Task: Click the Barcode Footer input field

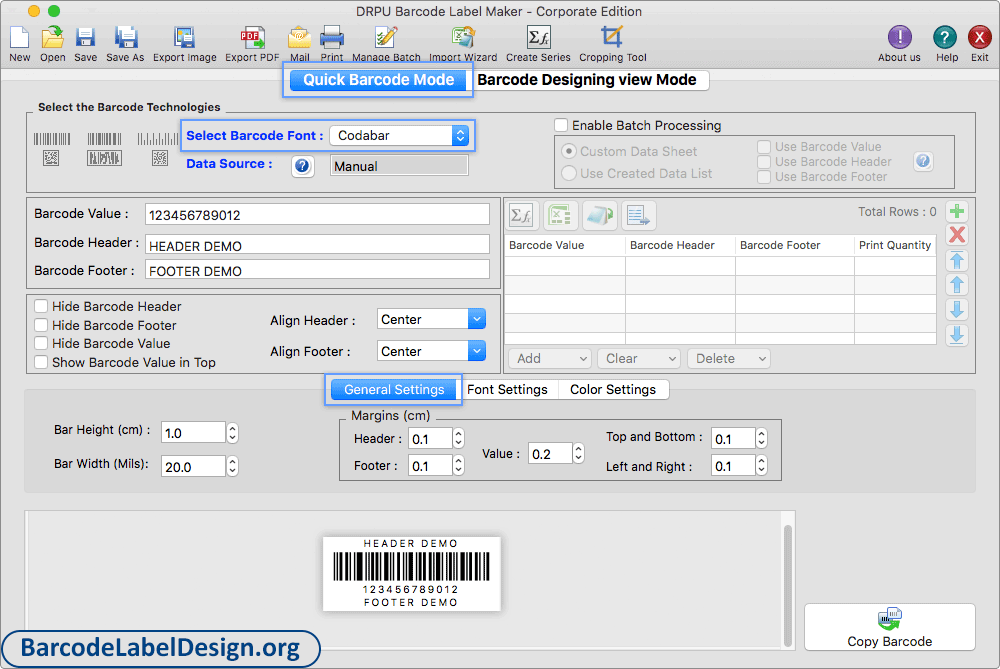Action: (318, 270)
